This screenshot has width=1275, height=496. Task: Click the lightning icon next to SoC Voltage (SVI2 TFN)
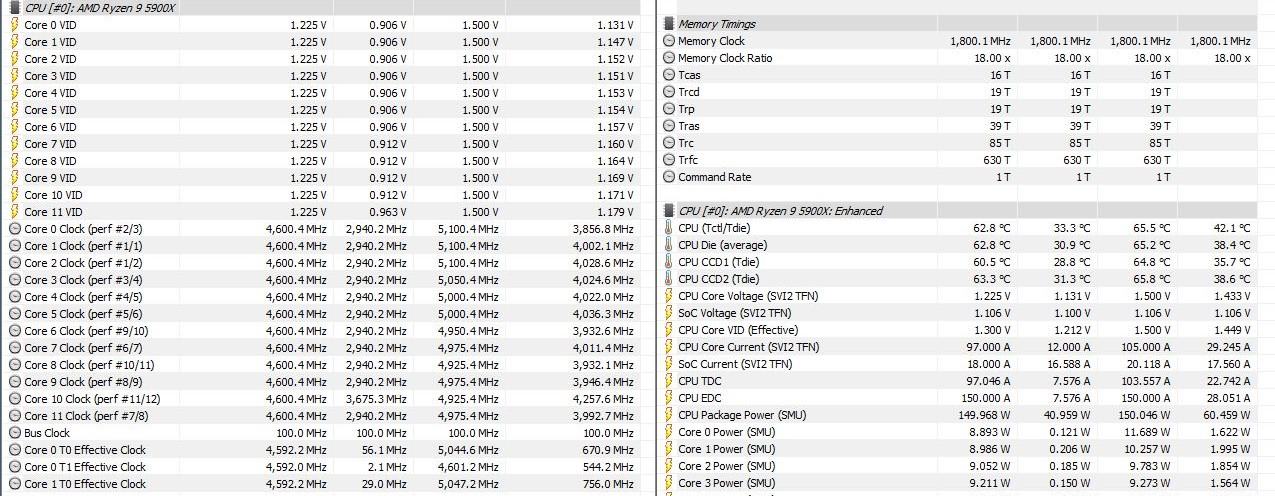[x=669, y=313]
